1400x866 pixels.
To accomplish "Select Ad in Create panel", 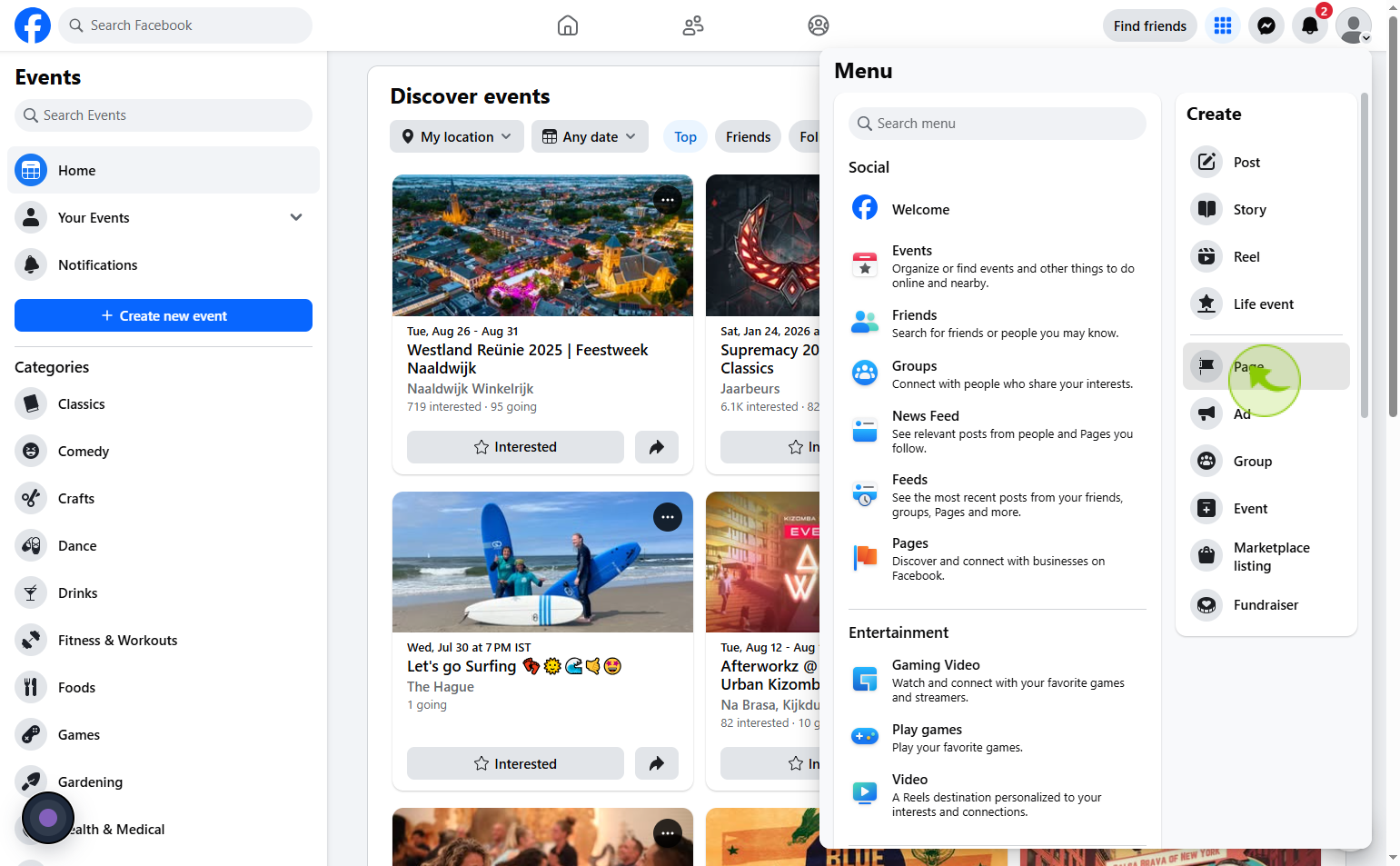I will pyautogui.click(x=1266, y=413).
